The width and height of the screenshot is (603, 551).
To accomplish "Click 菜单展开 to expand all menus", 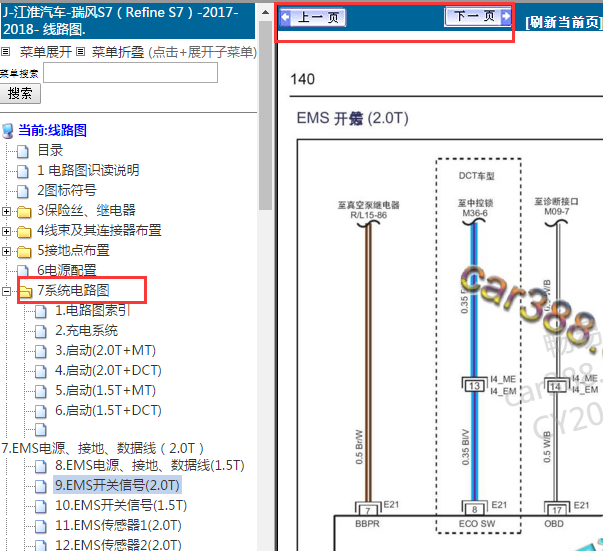I will (x=46, y=52).
